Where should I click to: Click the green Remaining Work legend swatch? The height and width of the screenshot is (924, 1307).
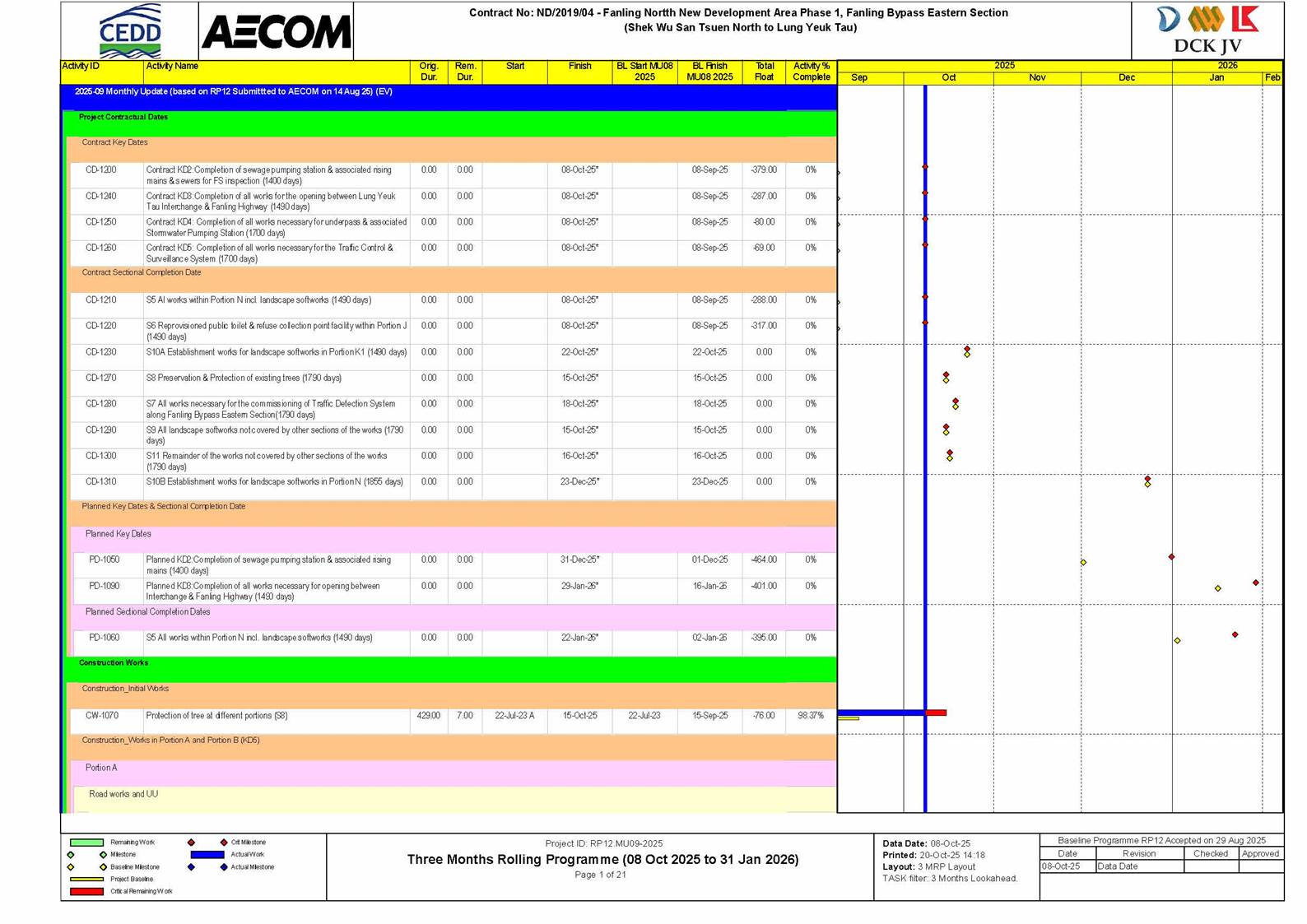tap(86, 843)
